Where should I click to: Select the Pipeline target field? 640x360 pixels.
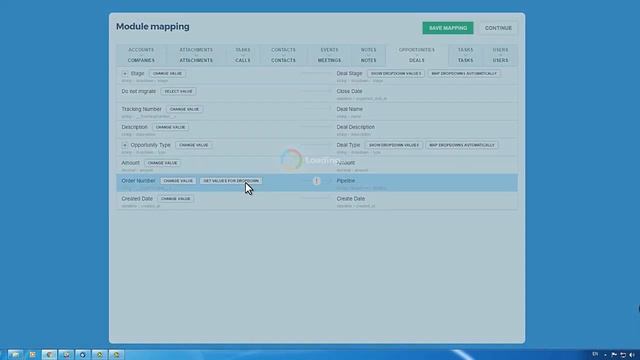pyautogui.click(x=346, y=181)
